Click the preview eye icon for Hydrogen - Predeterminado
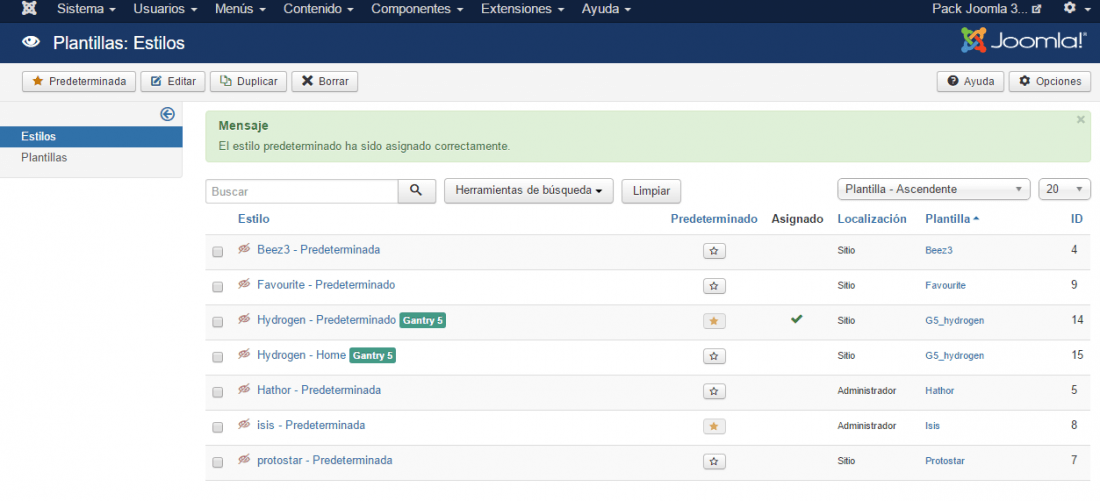The height and width of the screenshot is (501, 1100). click(244, 319)
